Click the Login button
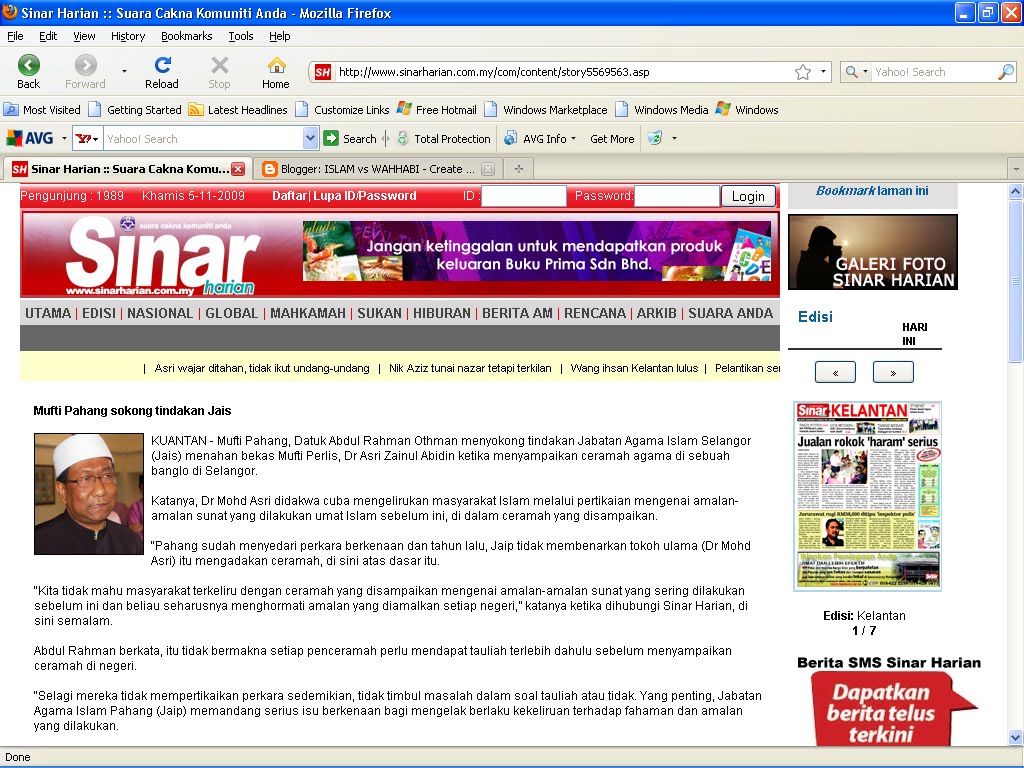 click(x=748, y=197)
